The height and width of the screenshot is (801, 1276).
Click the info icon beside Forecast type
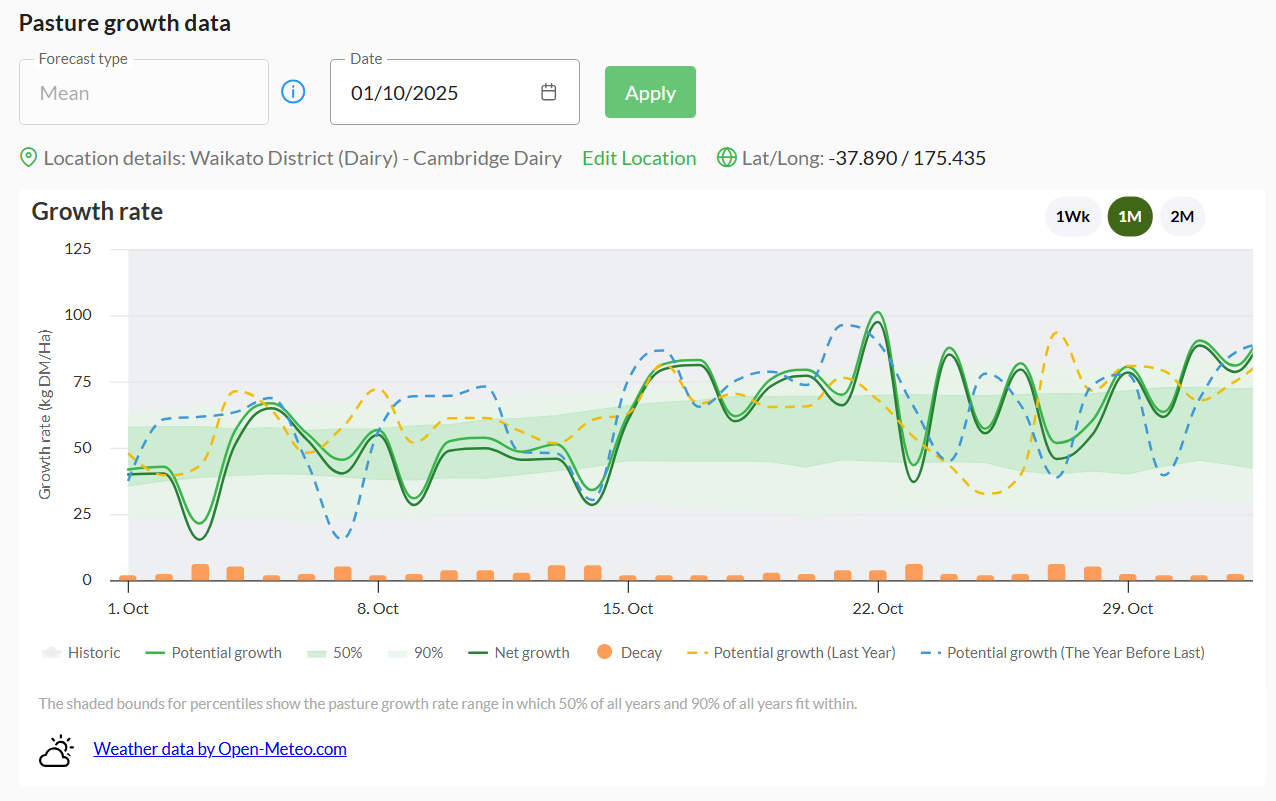293,92
